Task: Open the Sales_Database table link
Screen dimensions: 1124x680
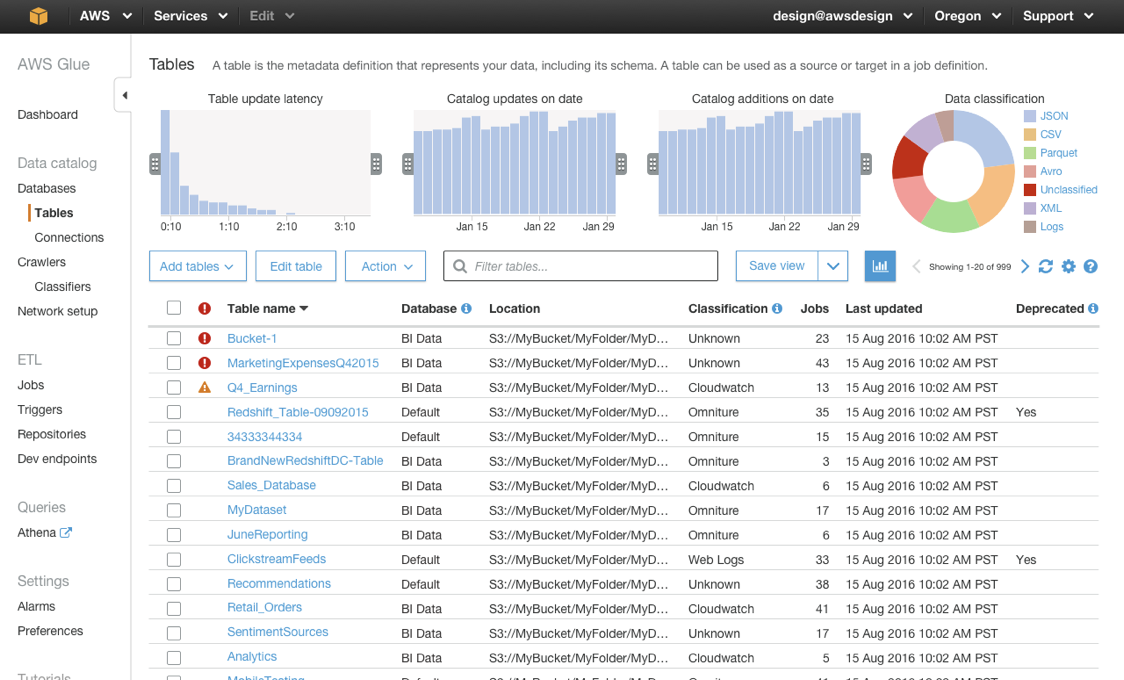Action: 272,485
